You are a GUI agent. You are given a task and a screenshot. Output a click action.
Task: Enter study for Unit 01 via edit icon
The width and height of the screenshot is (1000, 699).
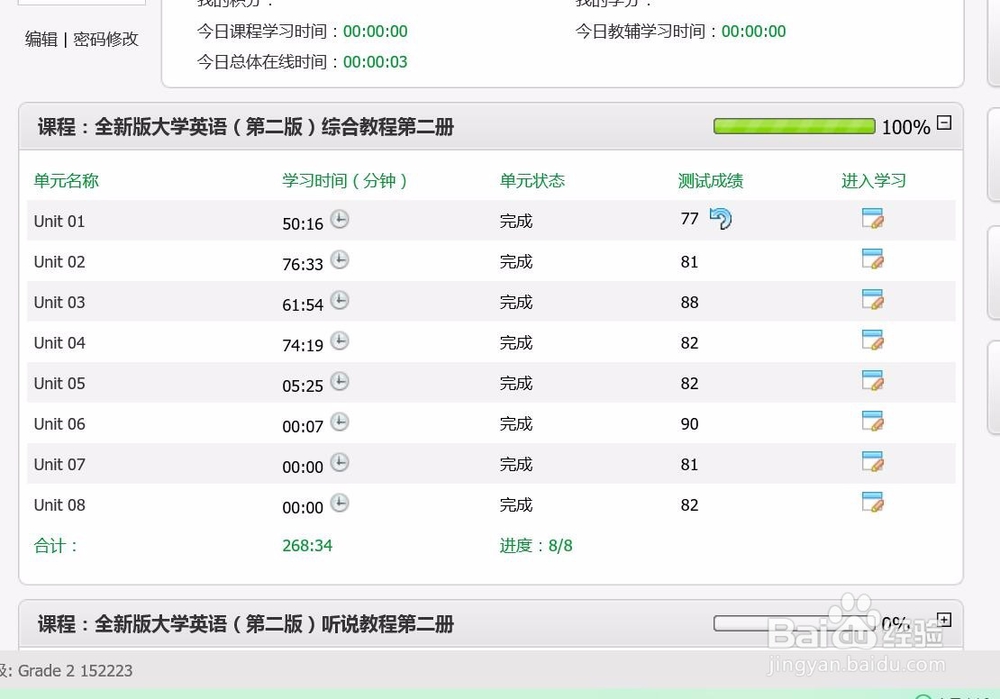click(x=872, y=219)
